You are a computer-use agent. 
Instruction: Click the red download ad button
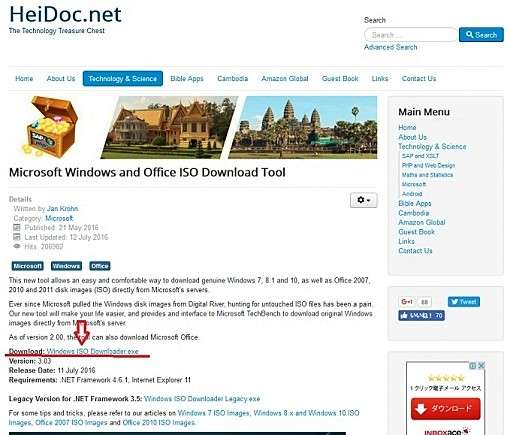coord(445,409)
